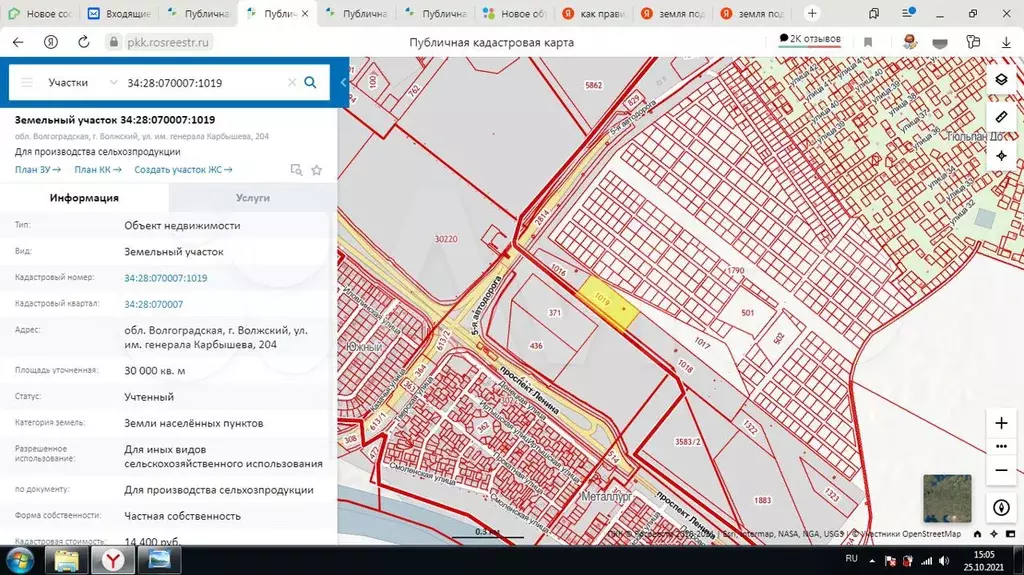1024x575 pixels.
Task: Go back in browser history
Action: [x=18, y=42]
